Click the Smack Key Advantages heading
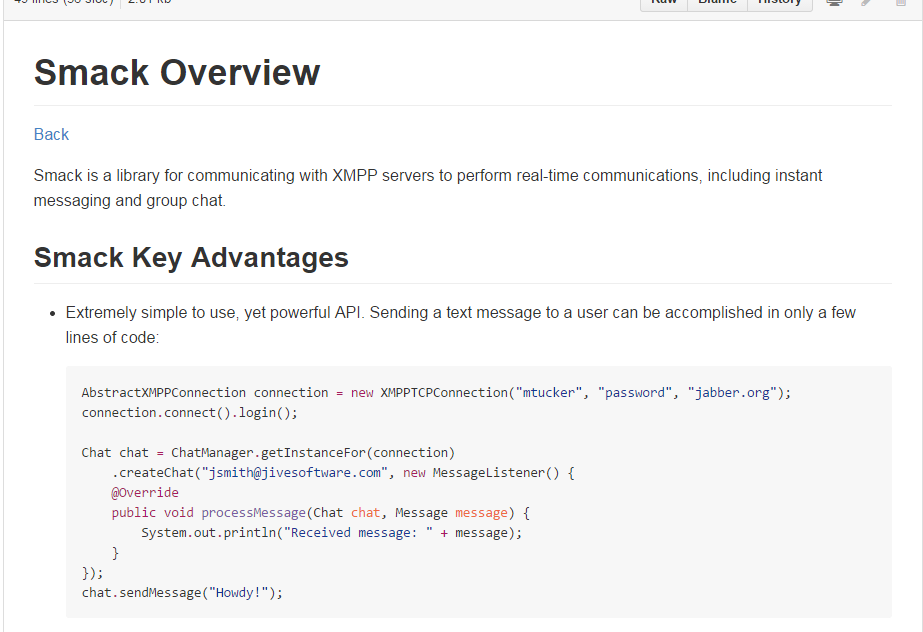923x632 pixels. [x=191, y=257]
